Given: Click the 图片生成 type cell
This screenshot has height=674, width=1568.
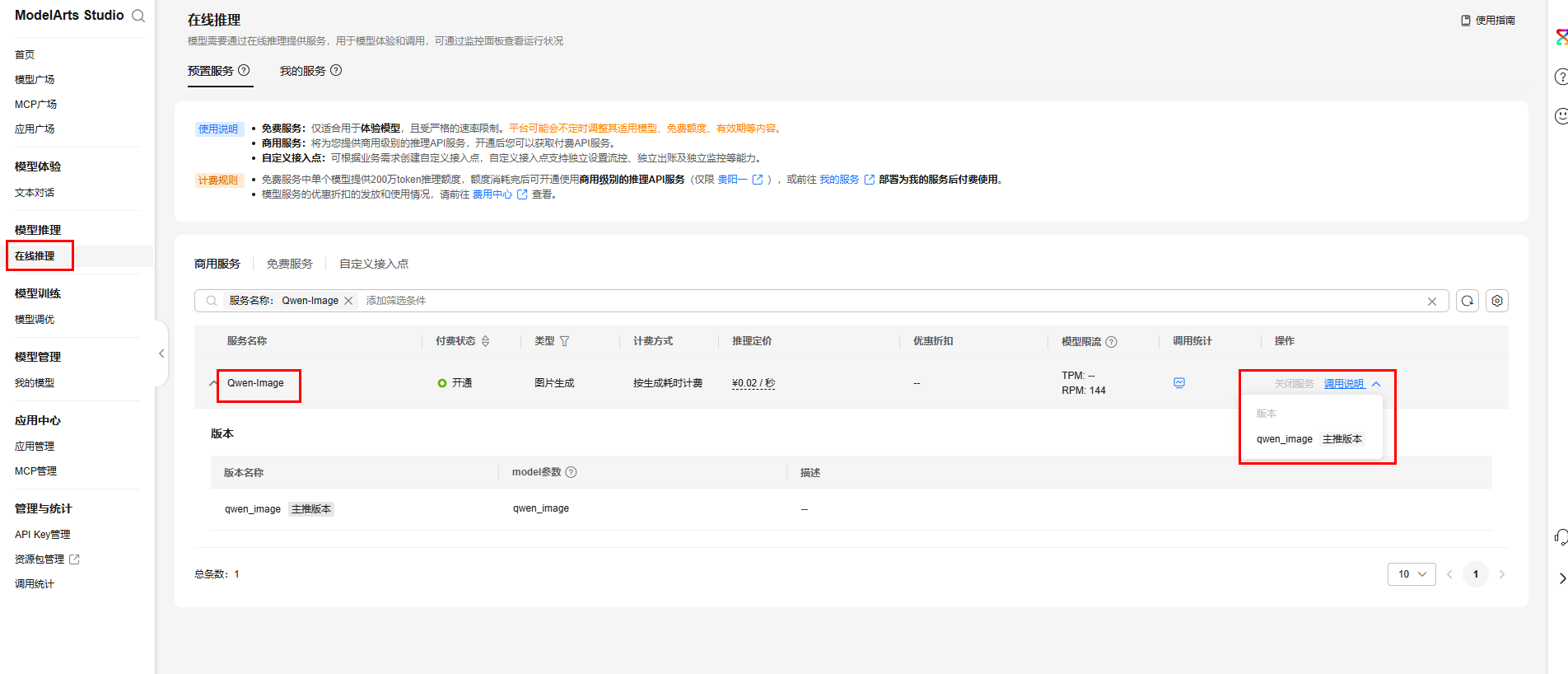Looking at the screenshot, I should pos(554,383).
